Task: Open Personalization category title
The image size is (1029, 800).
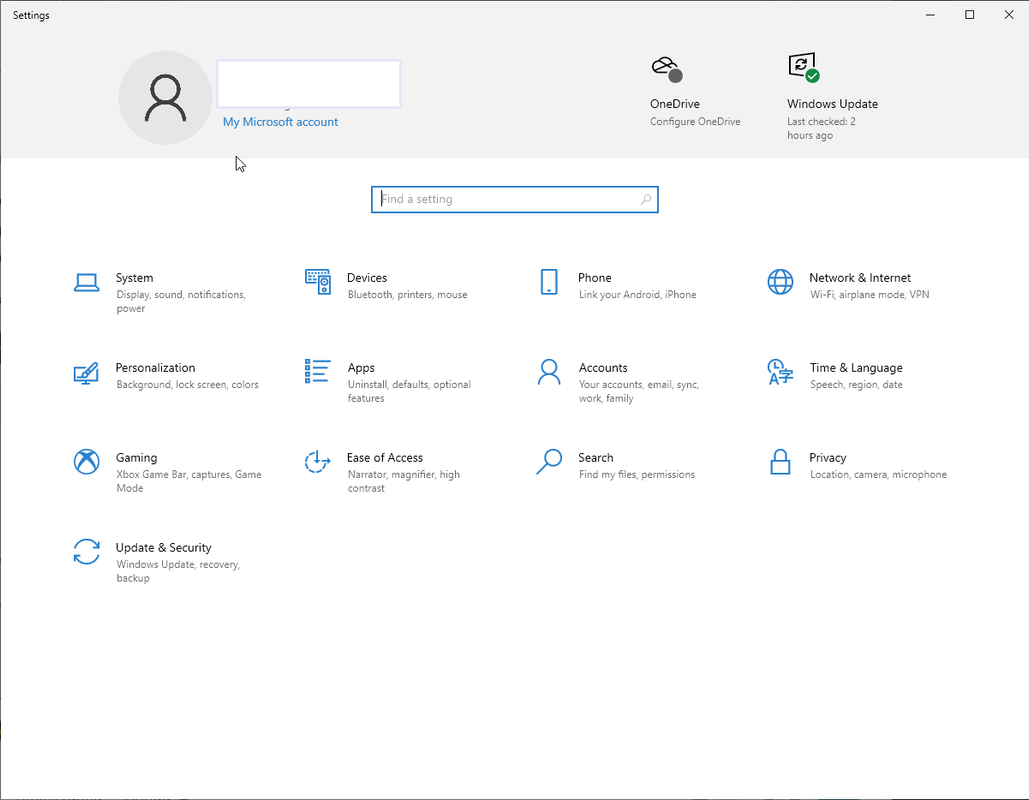Action: tap(156, 368)
